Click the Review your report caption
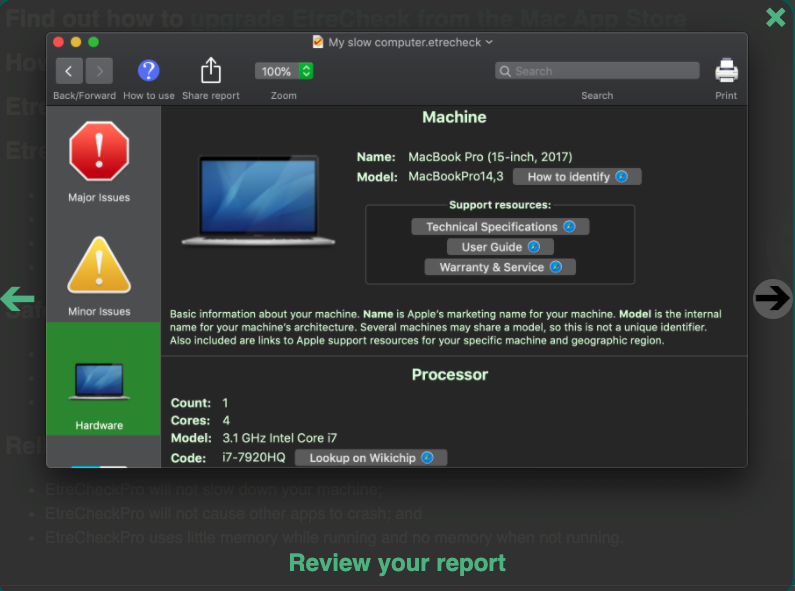 coord(397,563)
